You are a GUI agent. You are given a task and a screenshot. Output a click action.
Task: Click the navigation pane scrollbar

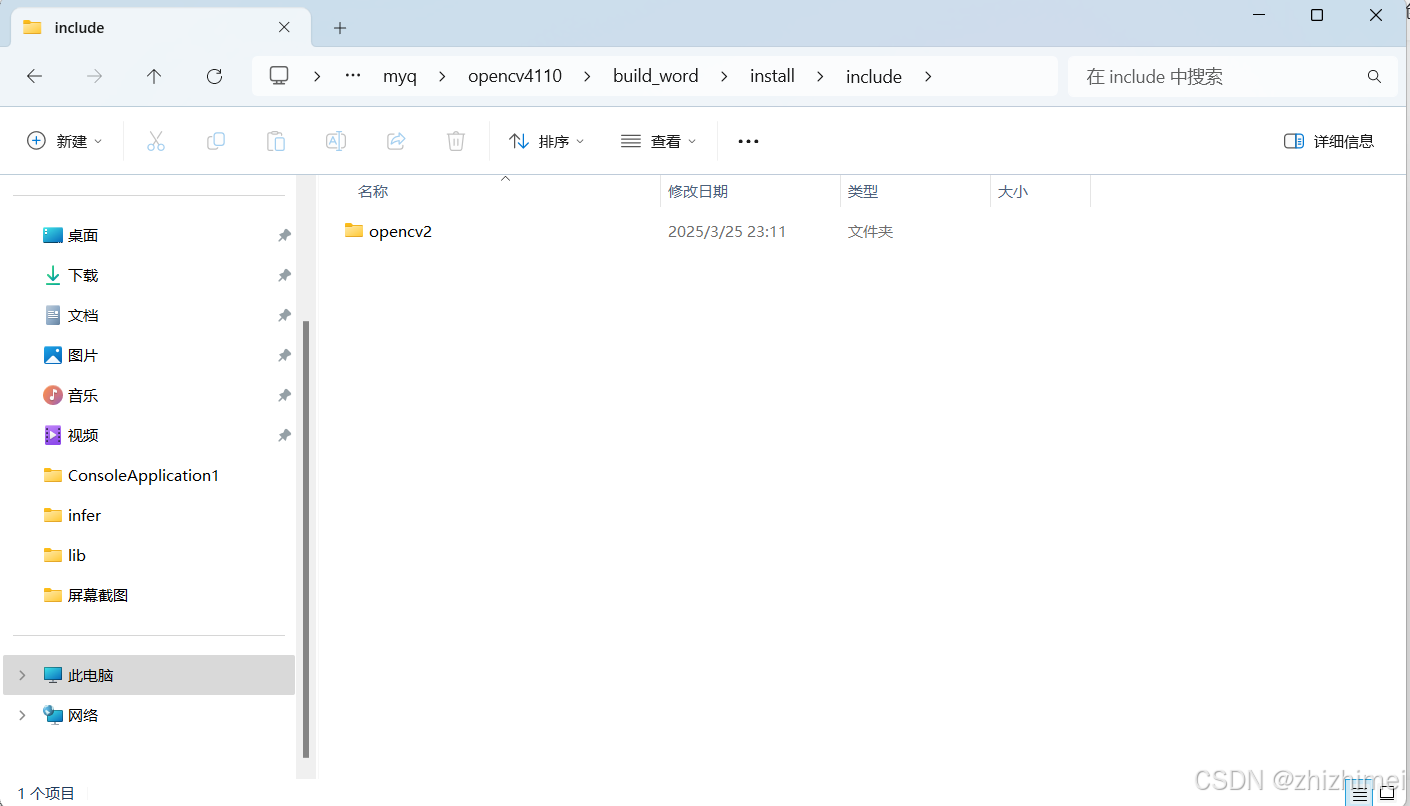tap(306, 540)
